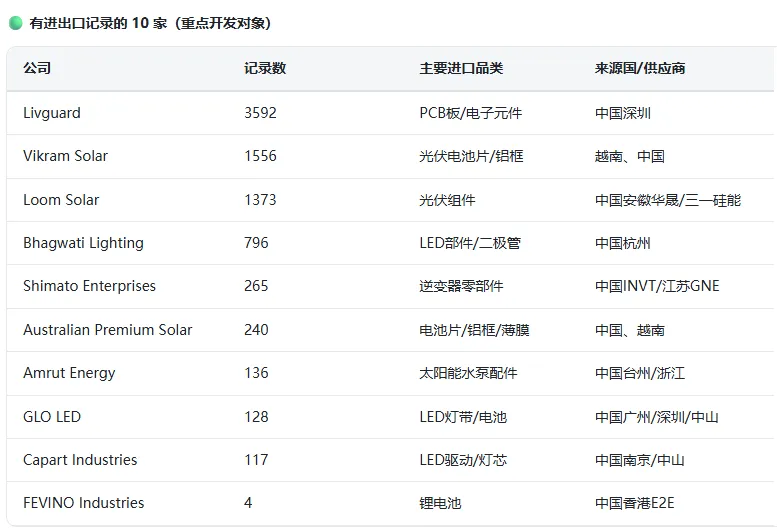Click the 来源国/供应商 column header

pos(640,68)
